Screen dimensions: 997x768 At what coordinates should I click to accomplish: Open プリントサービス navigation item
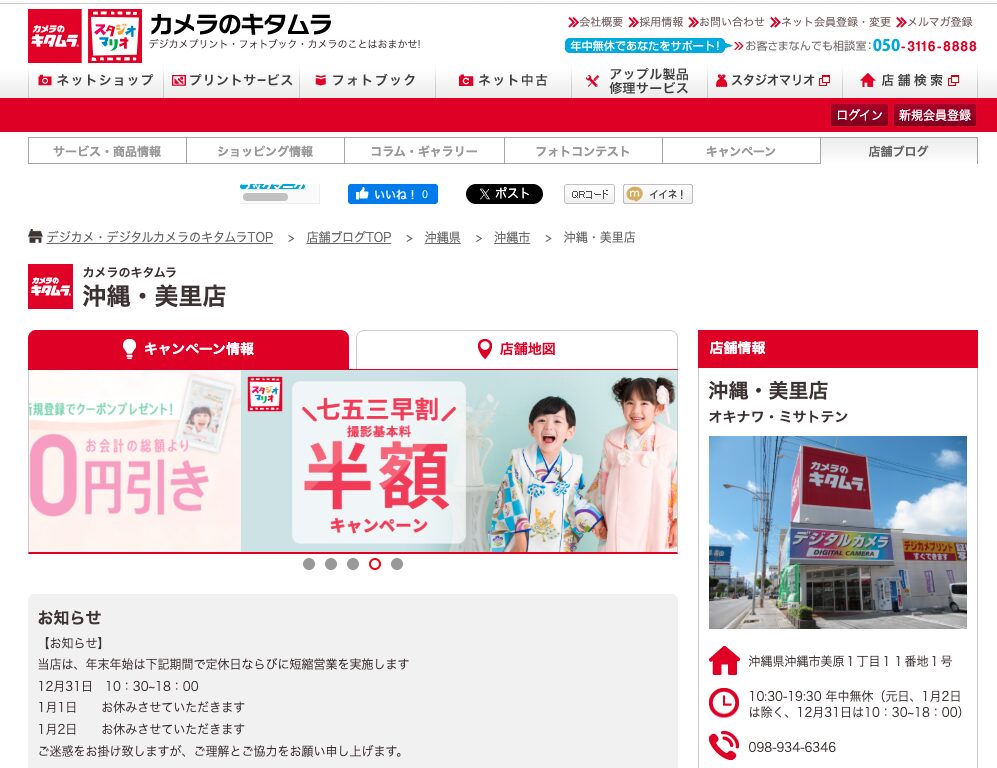[x=232, y=80]
